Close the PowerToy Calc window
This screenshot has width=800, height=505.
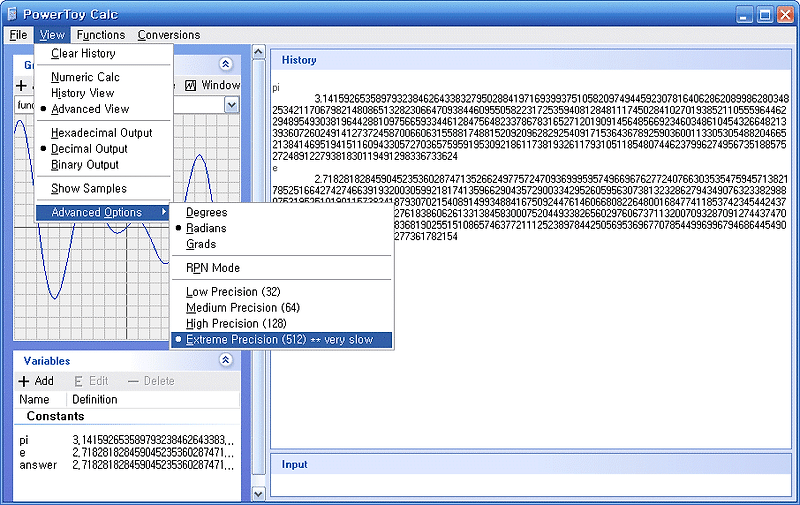[x=785, y=14]
